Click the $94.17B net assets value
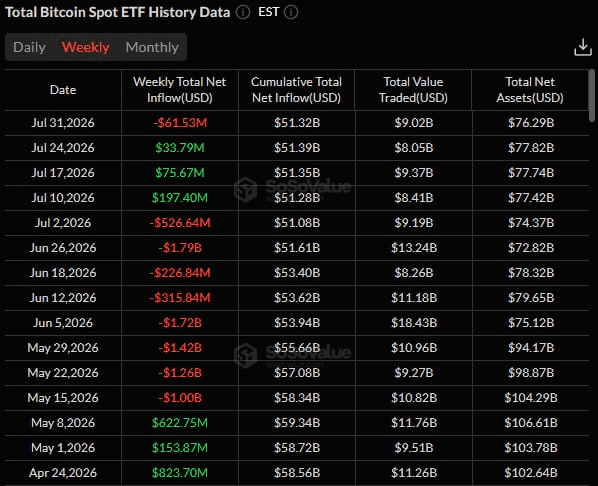598x486 pixels. click(531, 348)
